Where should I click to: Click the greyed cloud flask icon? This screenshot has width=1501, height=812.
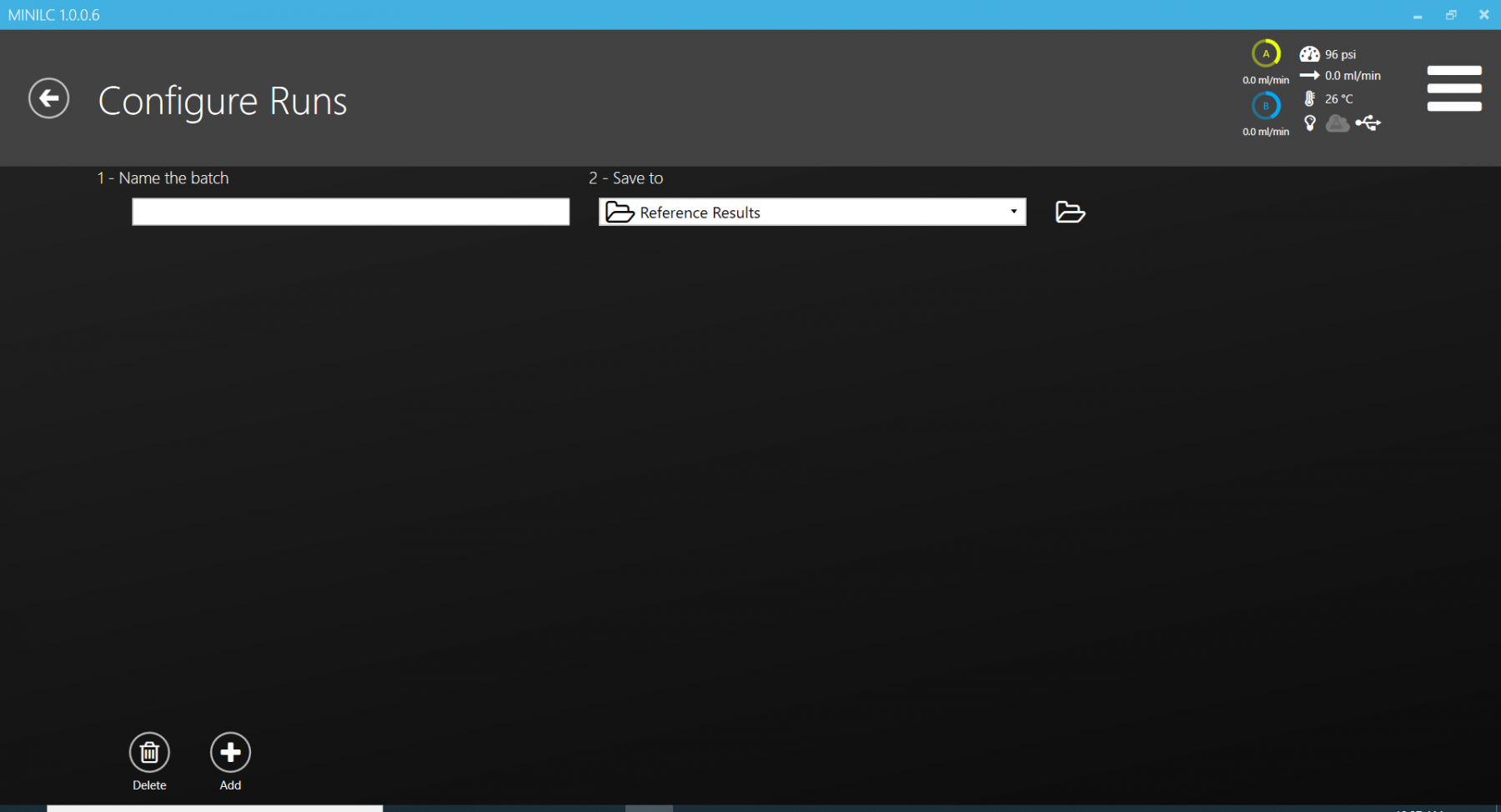(x=1338, y=123)
